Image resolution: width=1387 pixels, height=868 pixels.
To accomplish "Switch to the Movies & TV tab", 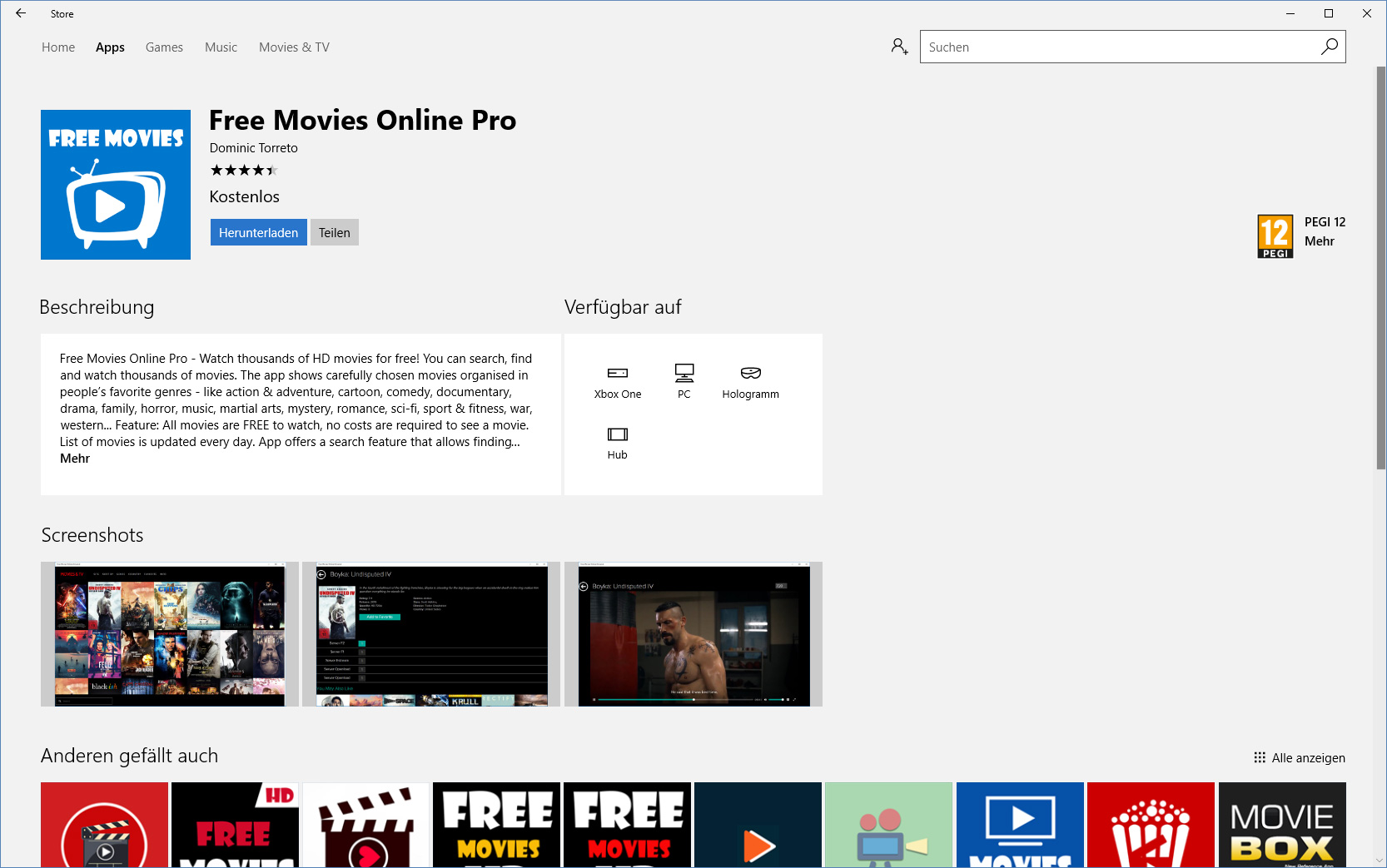I will [294, 47].
